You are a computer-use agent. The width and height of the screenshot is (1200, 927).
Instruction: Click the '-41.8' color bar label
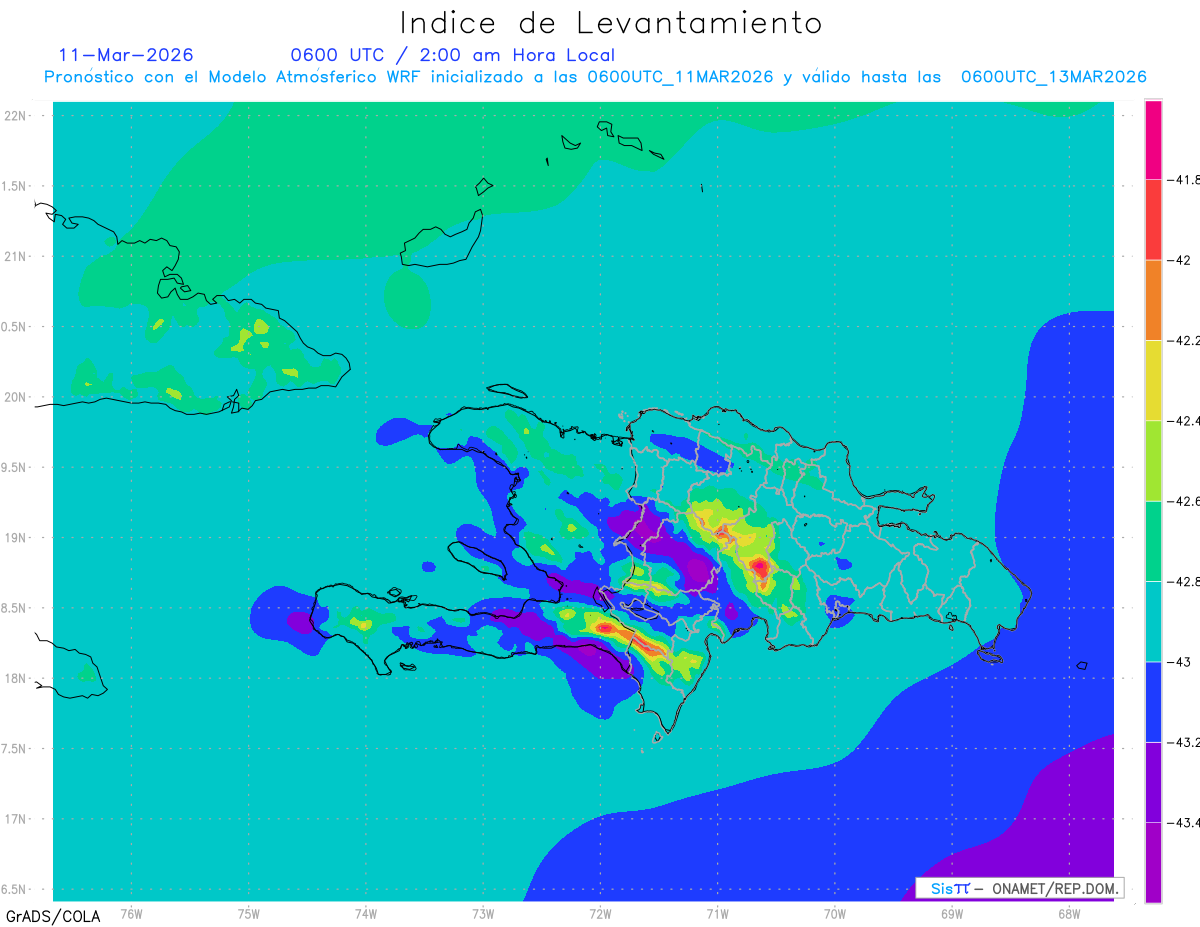point(1182,180)
